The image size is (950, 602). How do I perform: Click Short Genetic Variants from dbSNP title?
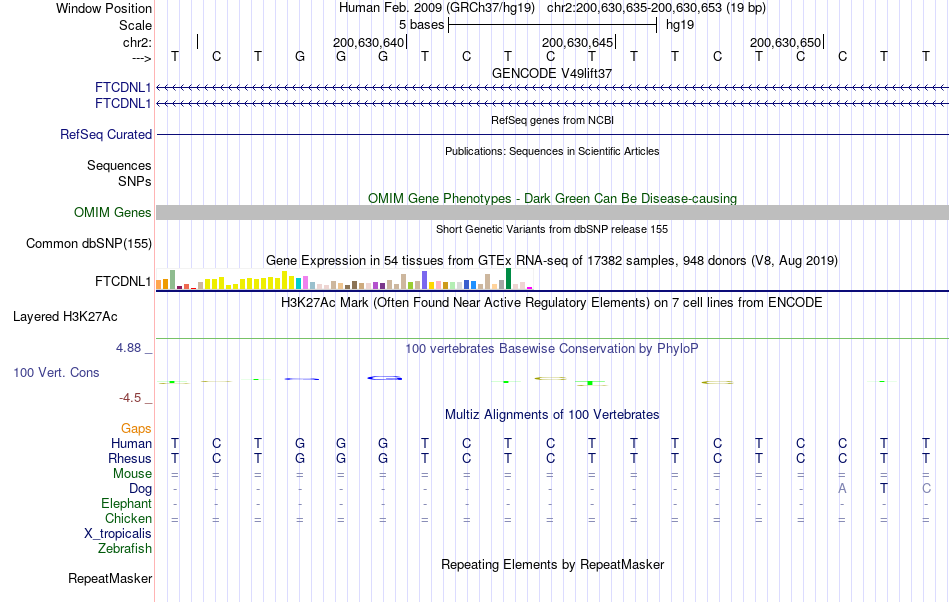[552, 230]
